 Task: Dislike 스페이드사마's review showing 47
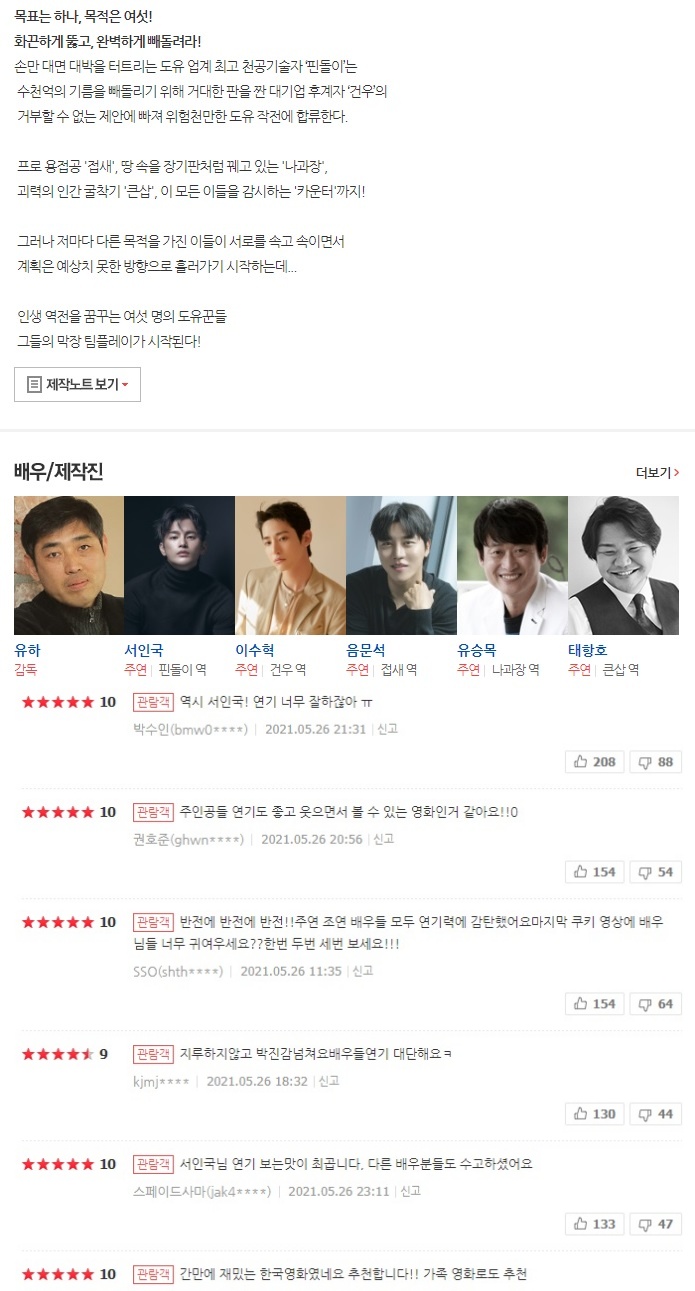tap(655, 1223)
